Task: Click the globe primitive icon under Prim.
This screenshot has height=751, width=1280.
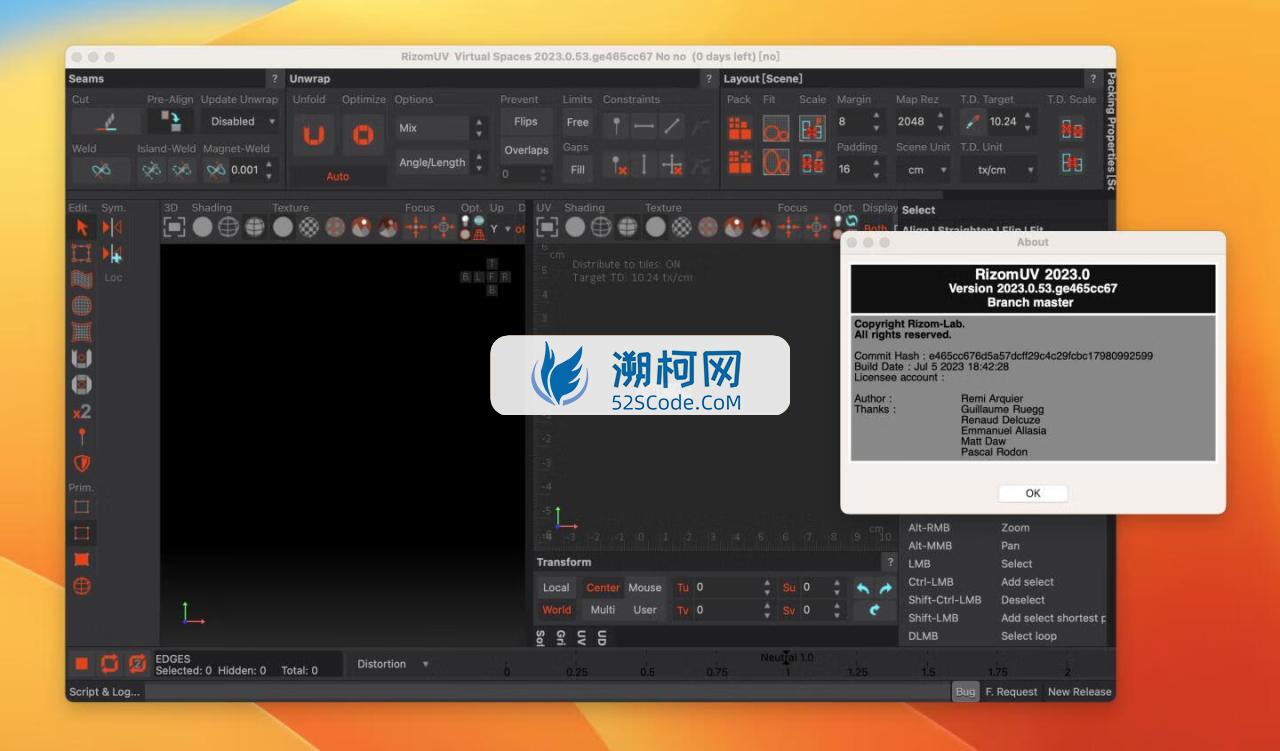Action: click(x=82, y=586)
